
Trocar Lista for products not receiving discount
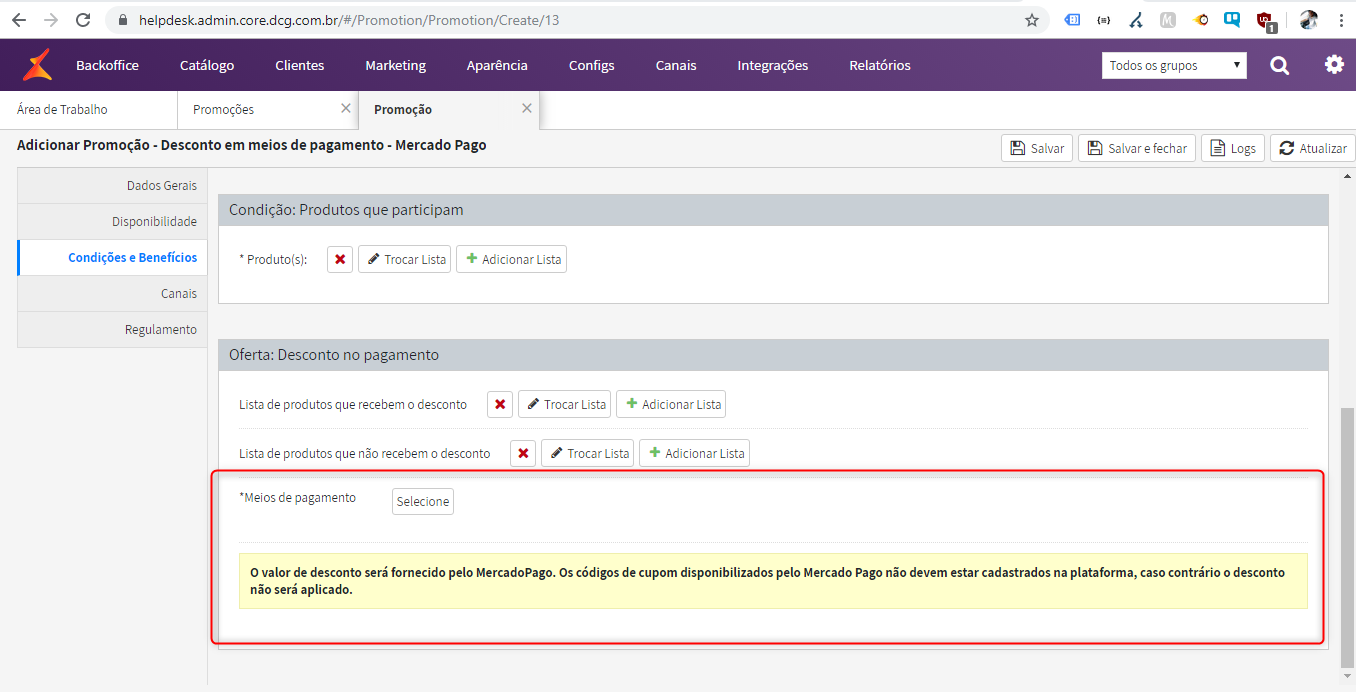[x=587, y=453]
